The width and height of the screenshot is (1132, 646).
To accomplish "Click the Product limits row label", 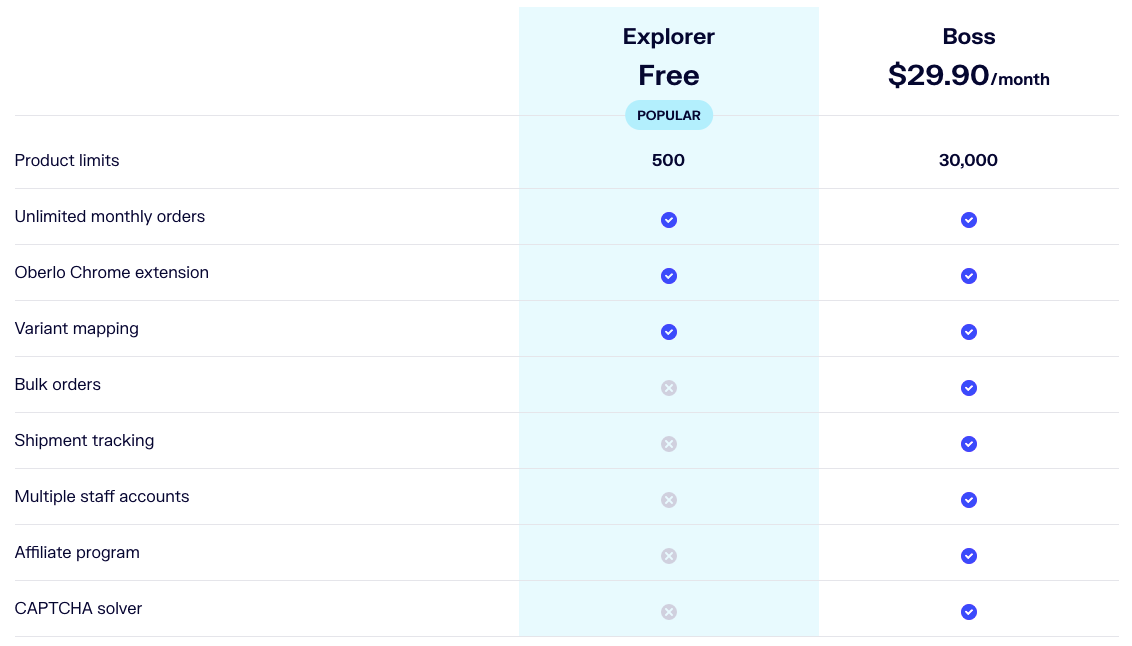I will click(67, 160).
